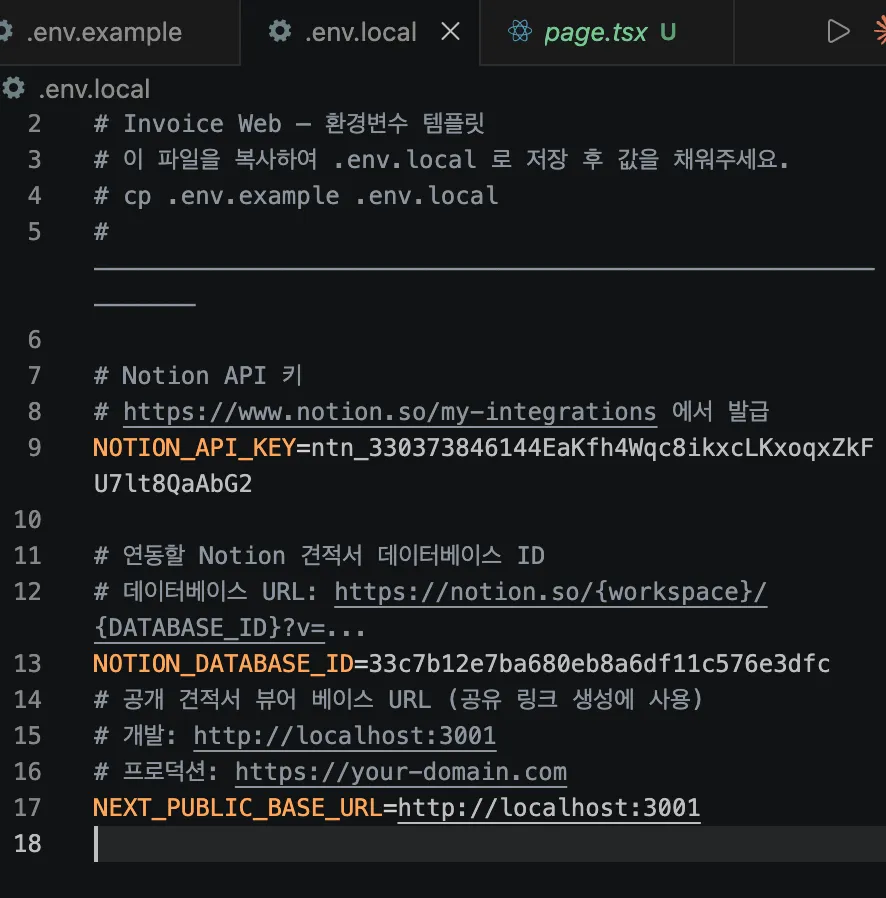Click the settings icon beside the .env.example filename
This screenshot has height=898, width=886.
pyautogui.click(x=7, y=31)
